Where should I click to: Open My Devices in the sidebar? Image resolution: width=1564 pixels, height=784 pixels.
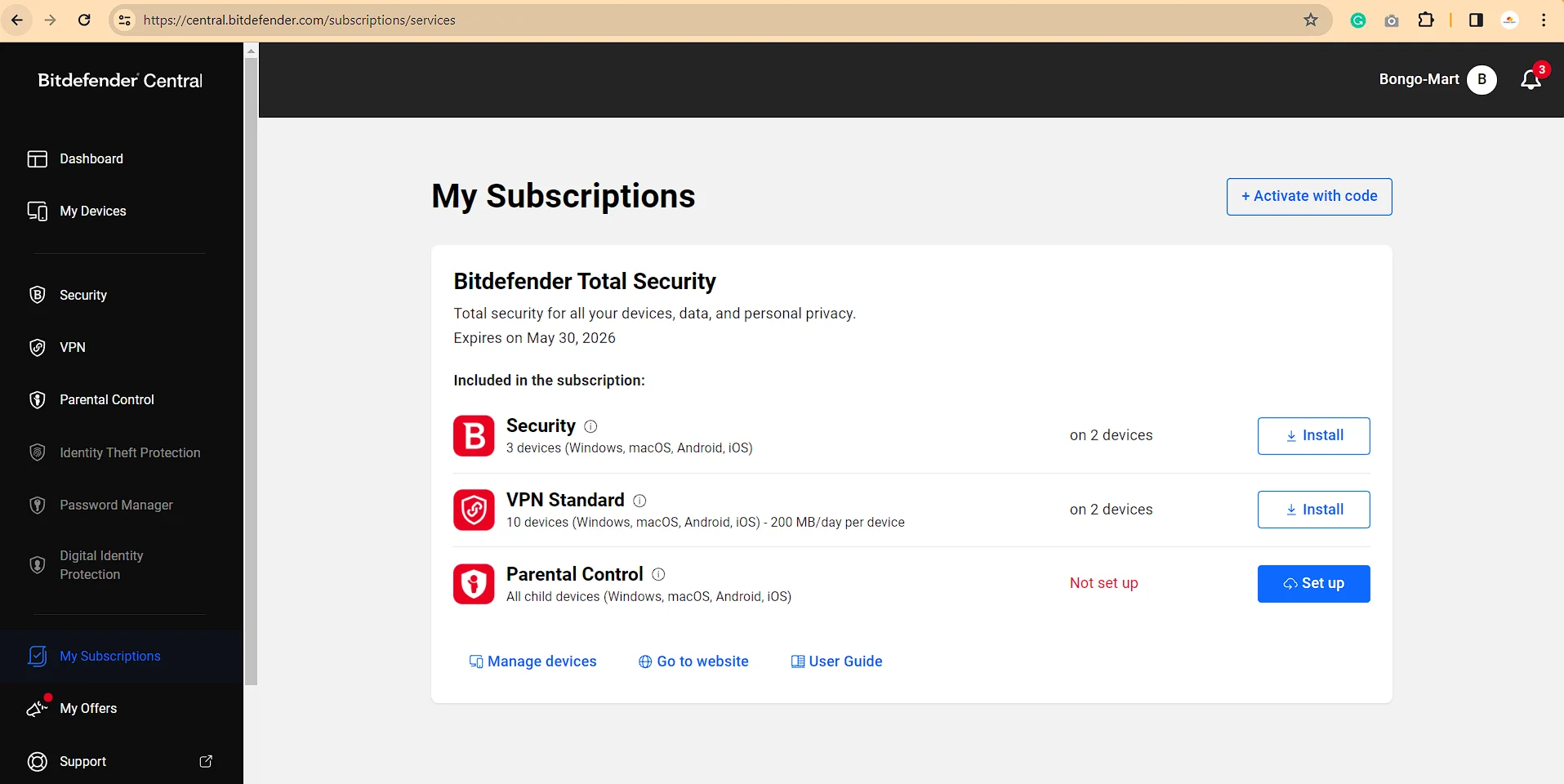92,211
